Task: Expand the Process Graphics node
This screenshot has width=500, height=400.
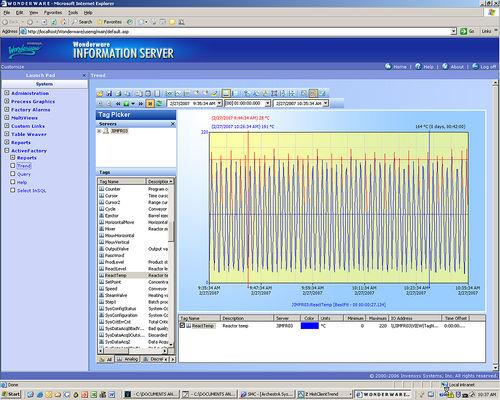Action: [x=6, y=101]
